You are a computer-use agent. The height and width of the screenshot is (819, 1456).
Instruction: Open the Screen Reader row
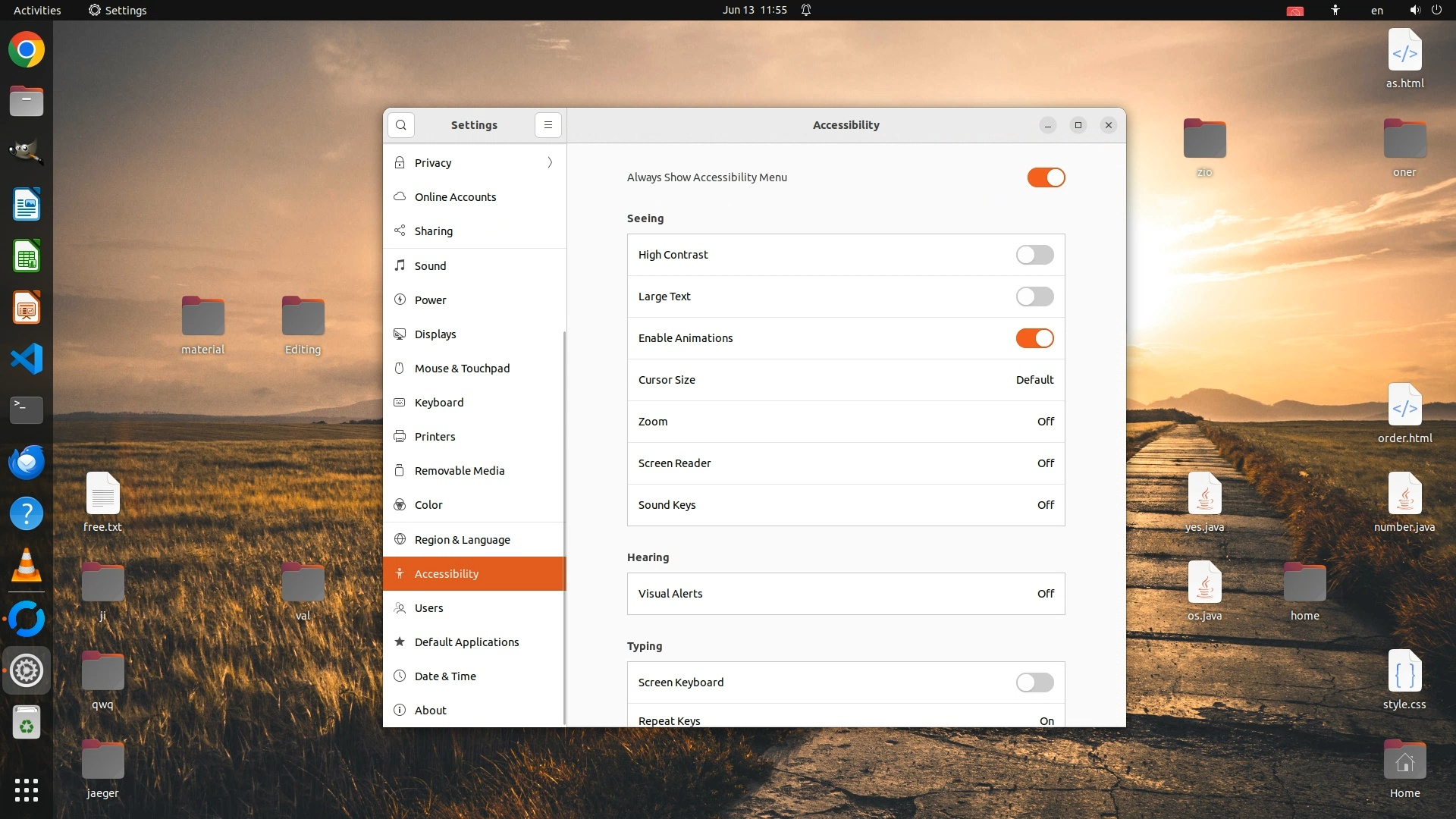[x=846, y=463]
